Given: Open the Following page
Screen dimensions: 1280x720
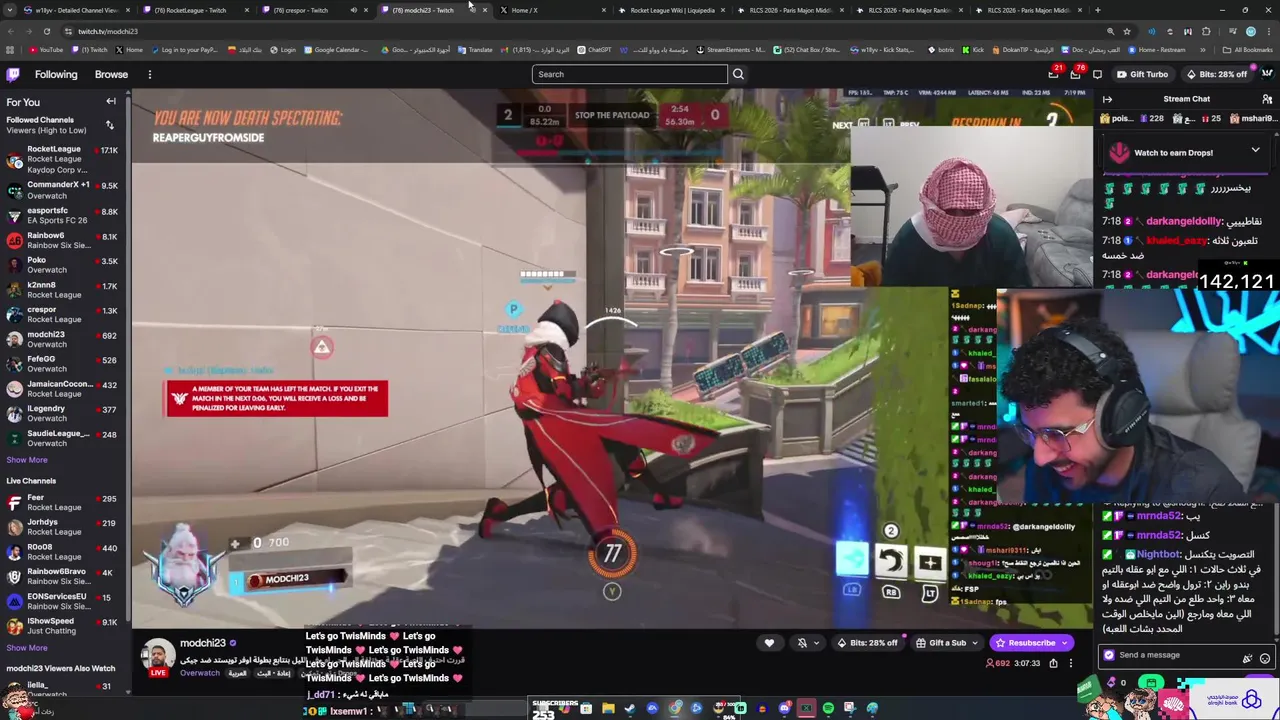Looking at the screenshot, I should [56, 74].
